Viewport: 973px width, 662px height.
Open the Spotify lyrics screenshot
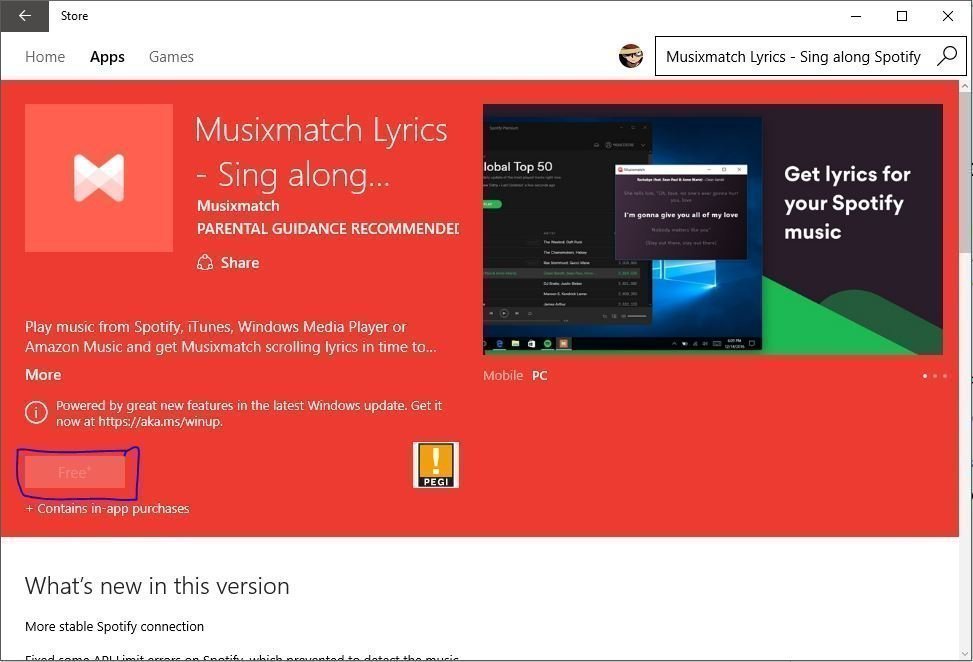(x=712, y=229)
